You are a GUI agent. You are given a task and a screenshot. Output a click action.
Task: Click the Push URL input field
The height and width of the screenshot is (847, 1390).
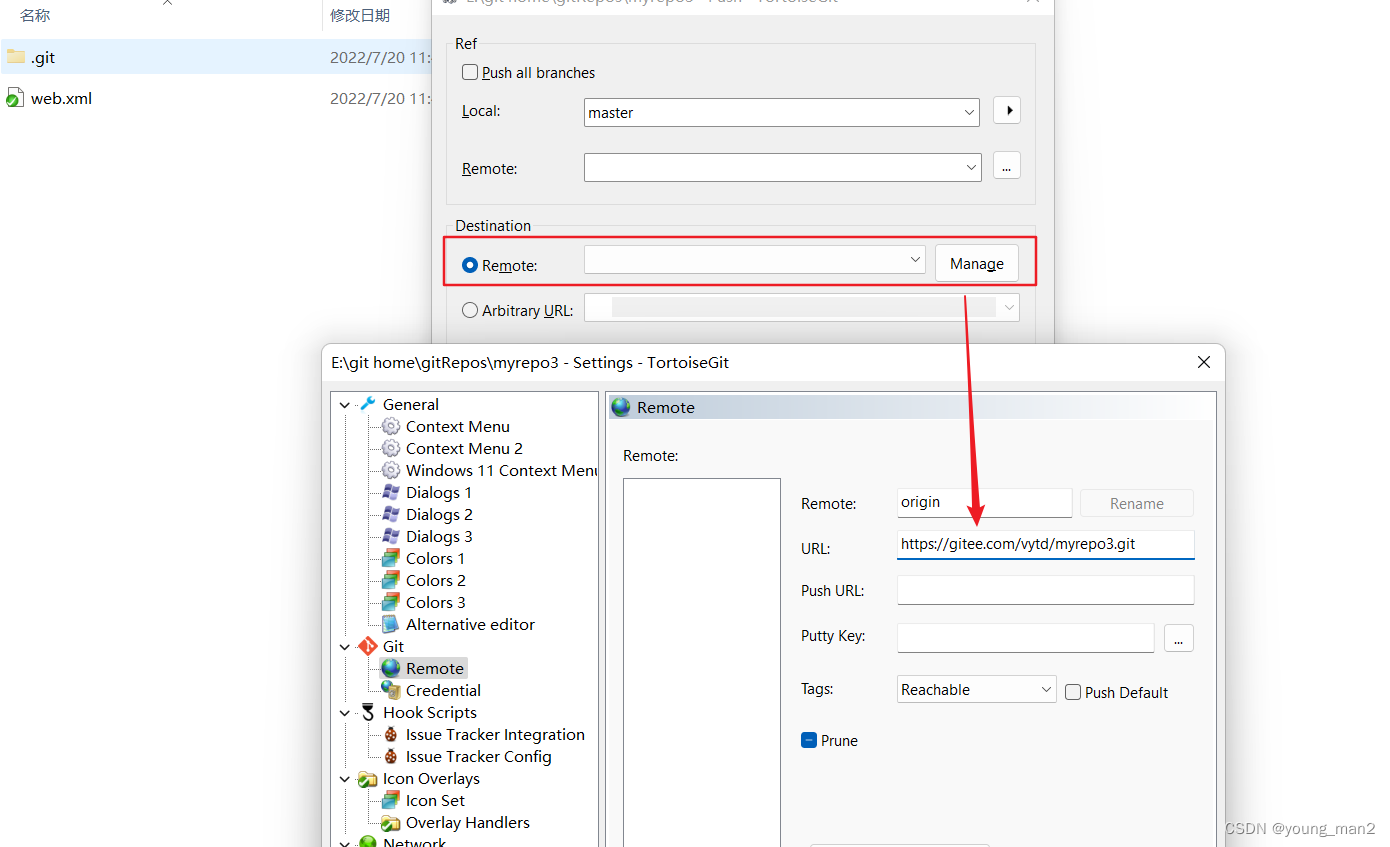1046,590
